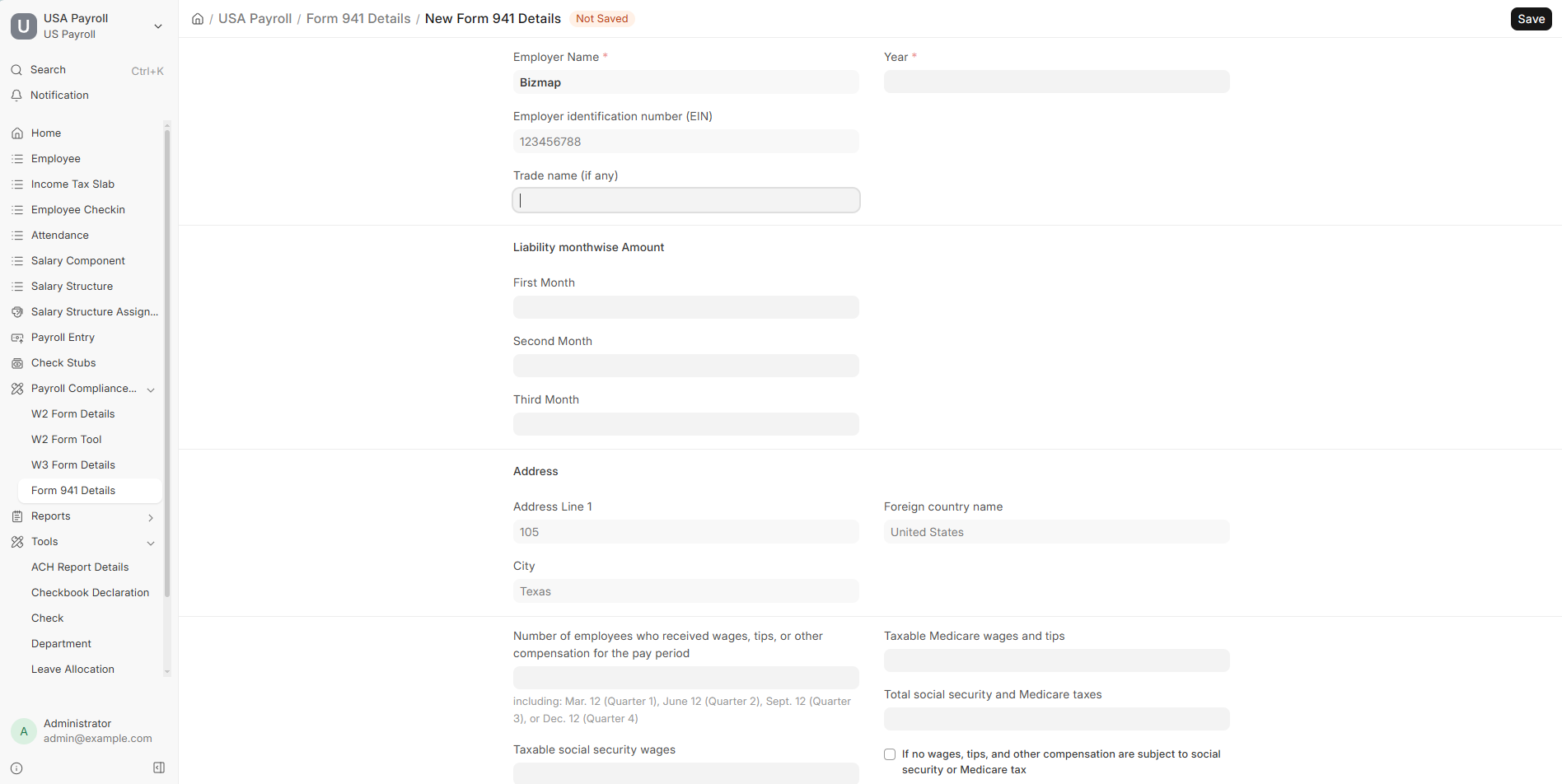Click the Taxable social security wages field

[686, 773]
